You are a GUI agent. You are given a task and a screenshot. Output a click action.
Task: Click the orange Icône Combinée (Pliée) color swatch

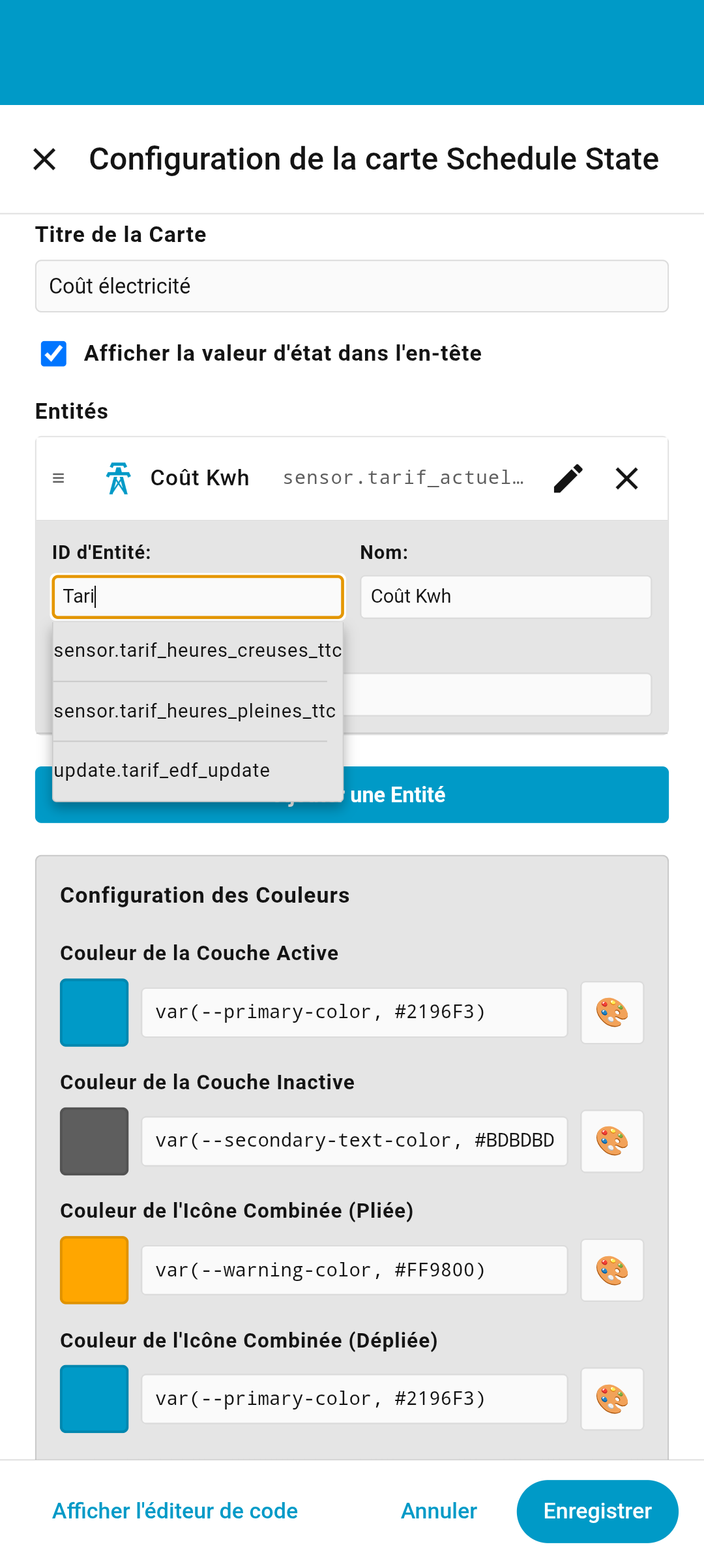(x=95, y=1270)
